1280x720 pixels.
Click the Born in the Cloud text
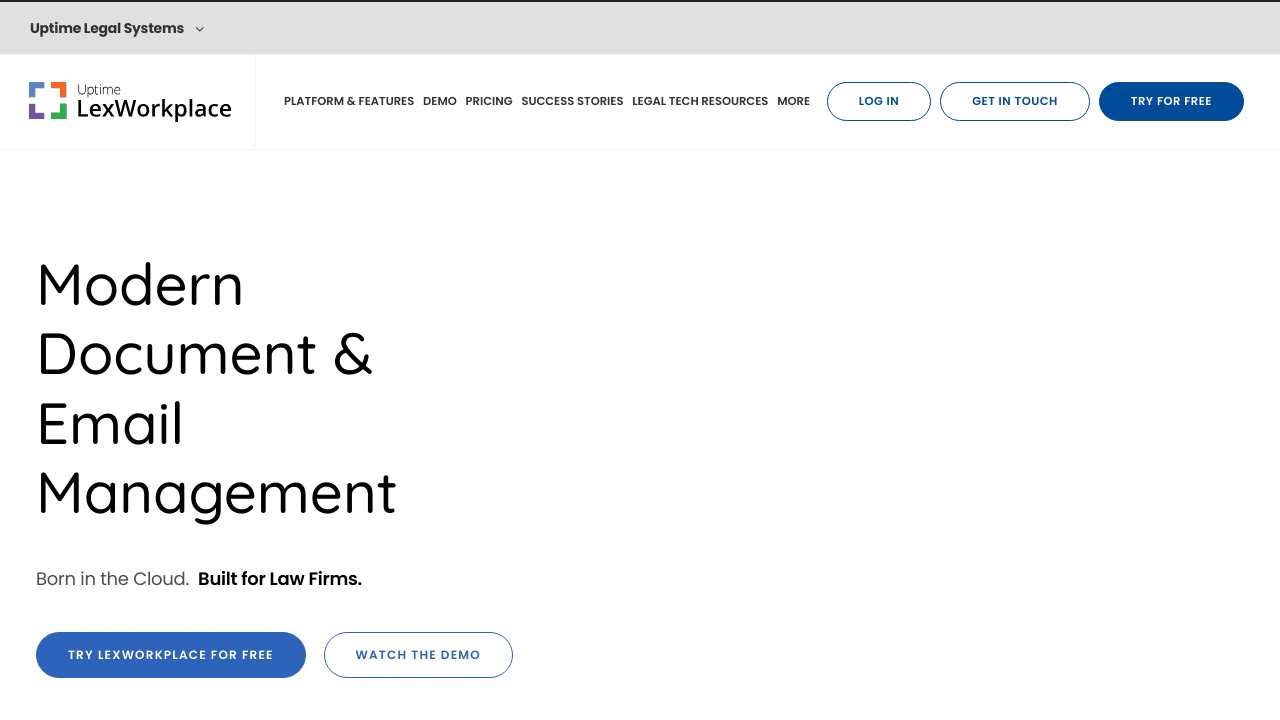[112, 579]
